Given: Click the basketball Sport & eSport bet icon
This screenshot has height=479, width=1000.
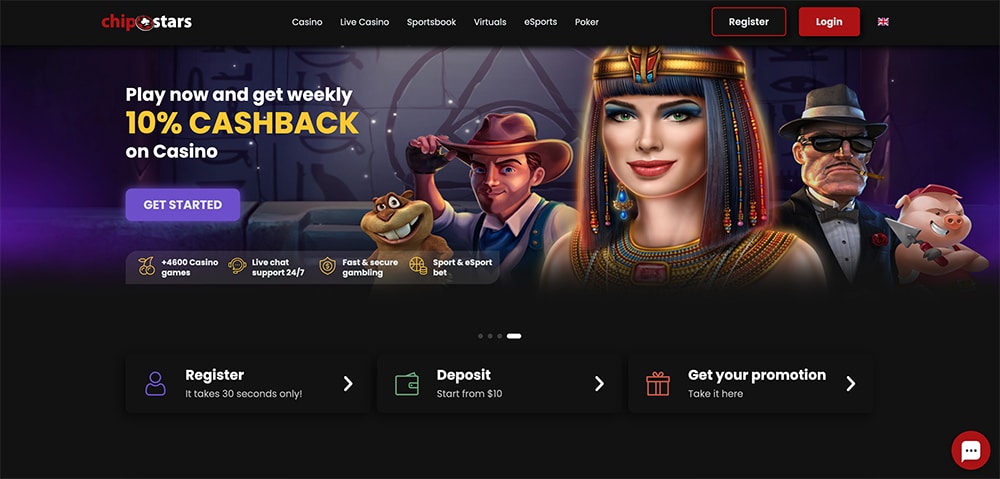Looking at the screenshot, I should (418, 266).
